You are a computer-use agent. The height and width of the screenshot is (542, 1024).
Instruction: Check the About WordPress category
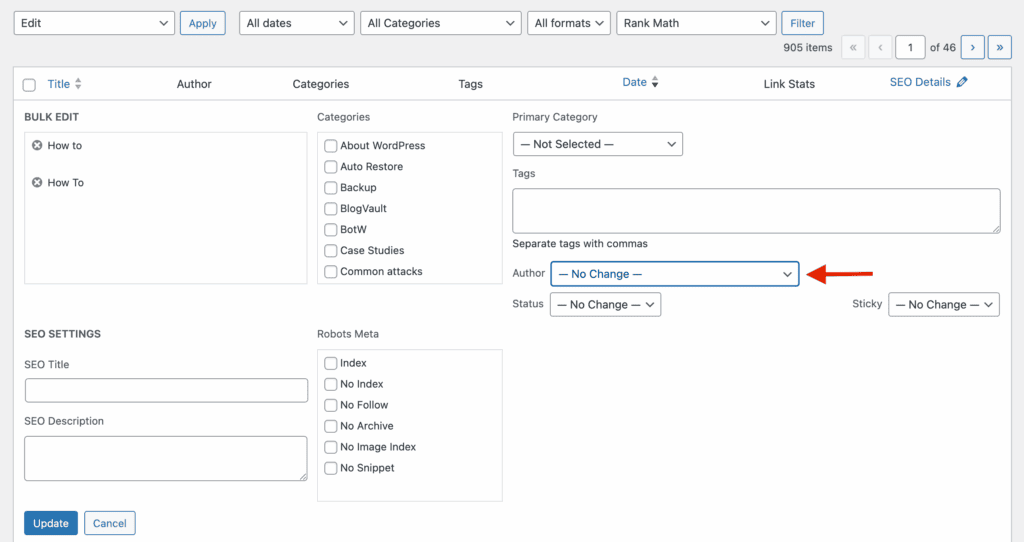(331, 146)
